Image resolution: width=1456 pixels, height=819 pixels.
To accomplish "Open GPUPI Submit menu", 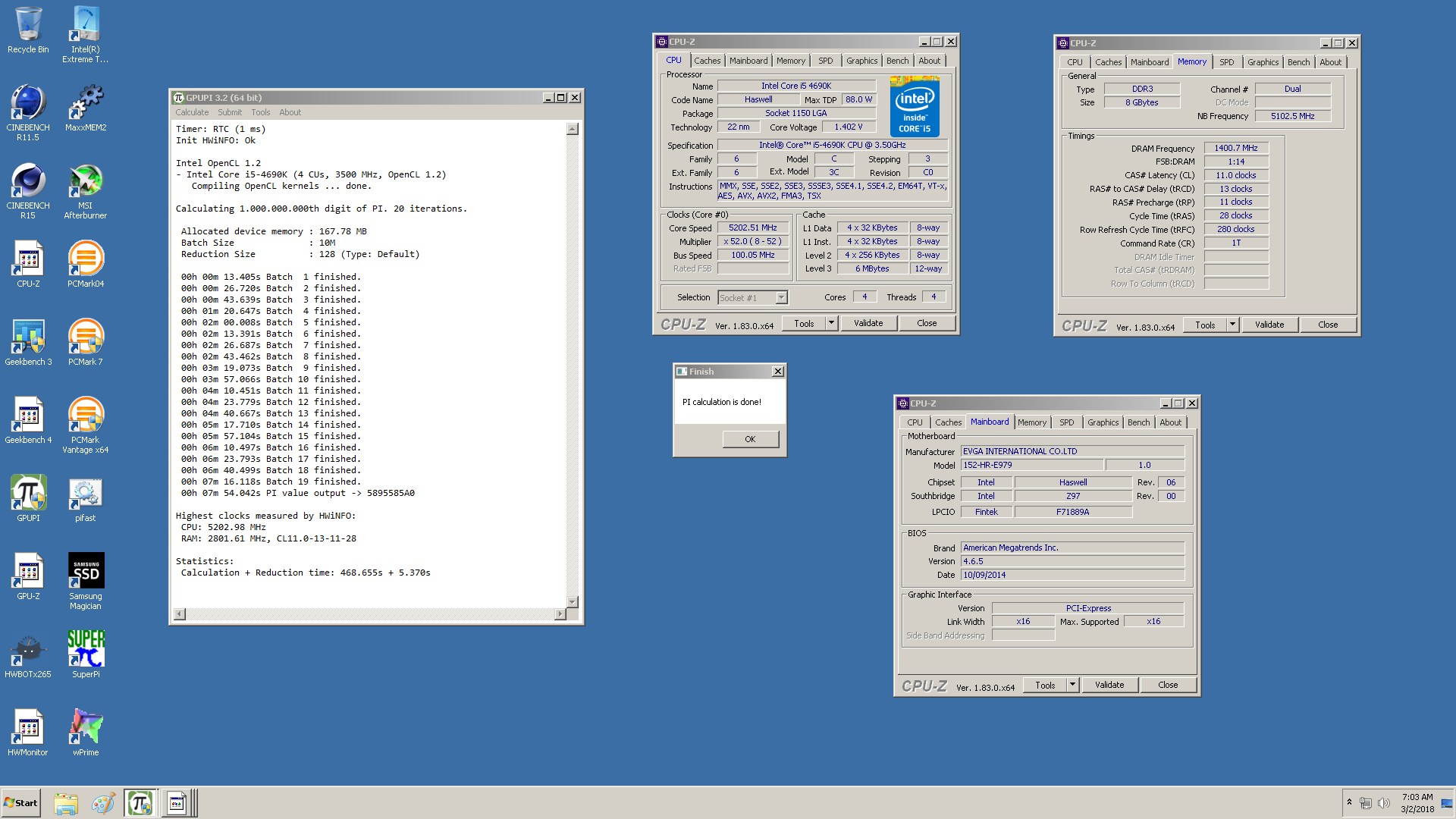I will click(230, 112).
